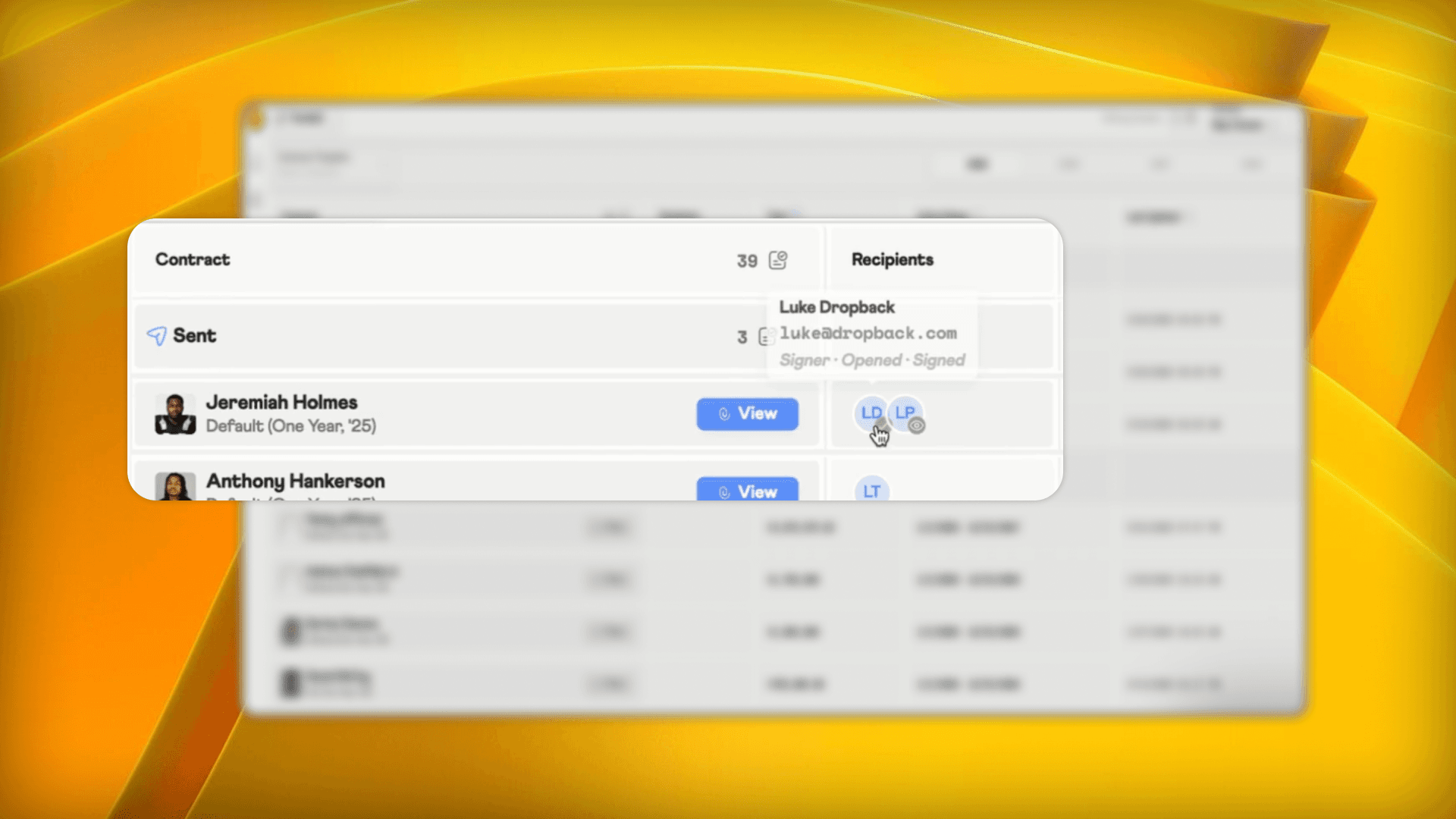
Task: Sort by the Recipients column header
Action: coord(892,259)
